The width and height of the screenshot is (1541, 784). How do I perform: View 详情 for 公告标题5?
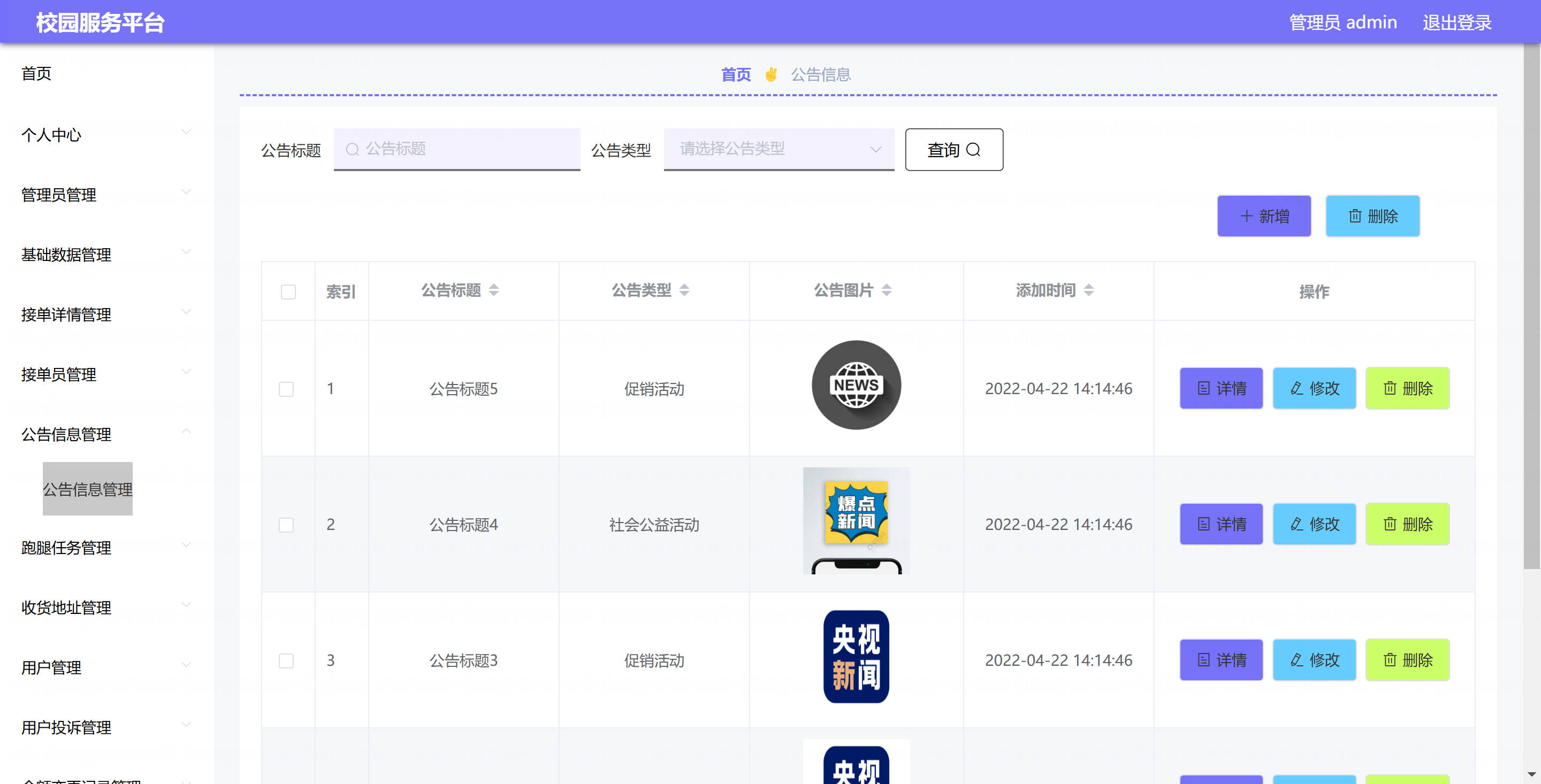[x=1221, y=388]
